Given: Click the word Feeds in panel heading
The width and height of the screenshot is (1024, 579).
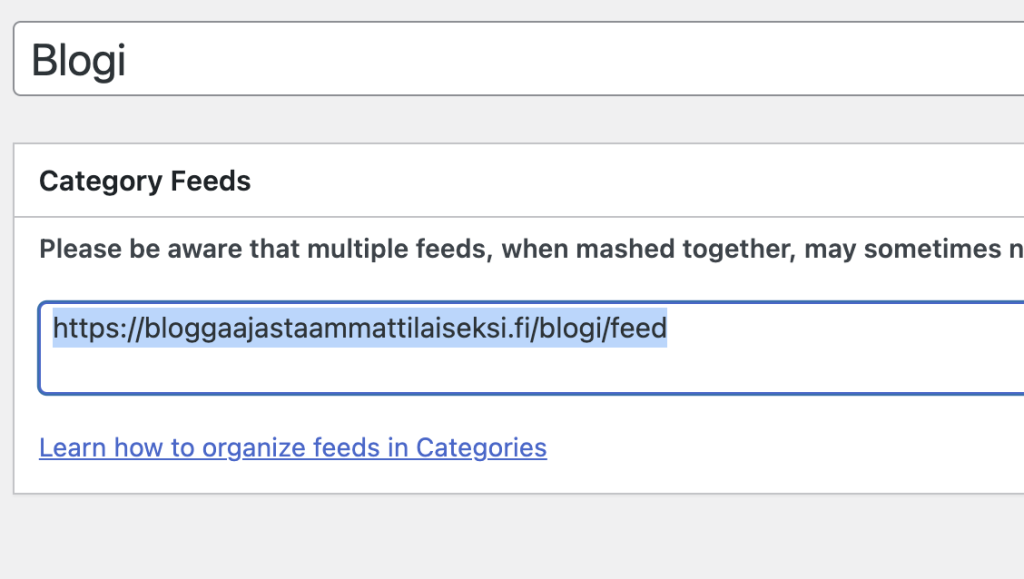Looking at the screenshot, I should [x=210, y=181].
